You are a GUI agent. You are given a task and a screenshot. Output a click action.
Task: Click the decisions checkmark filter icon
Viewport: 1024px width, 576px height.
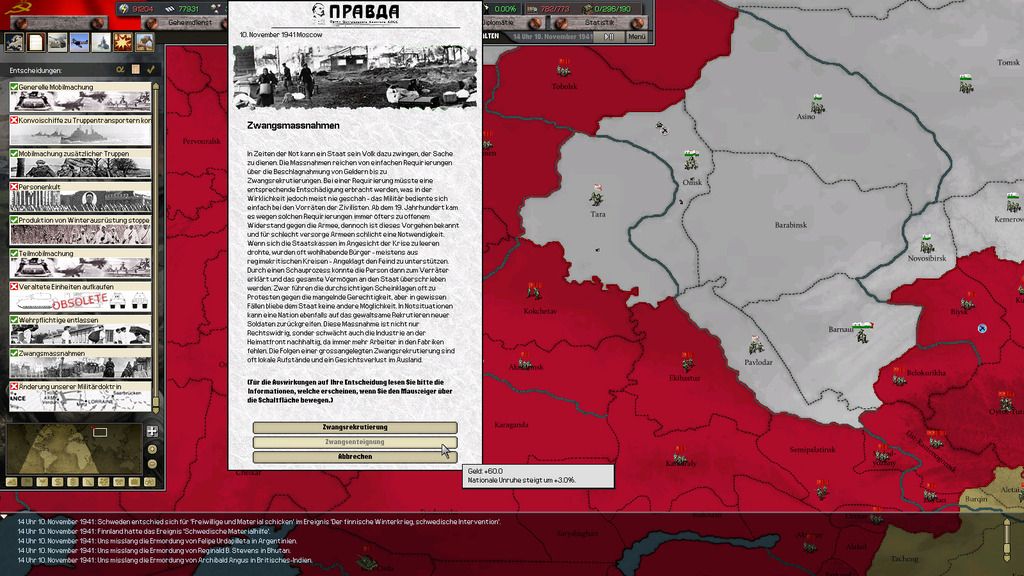pyautogui.click(x=151, y=69)
